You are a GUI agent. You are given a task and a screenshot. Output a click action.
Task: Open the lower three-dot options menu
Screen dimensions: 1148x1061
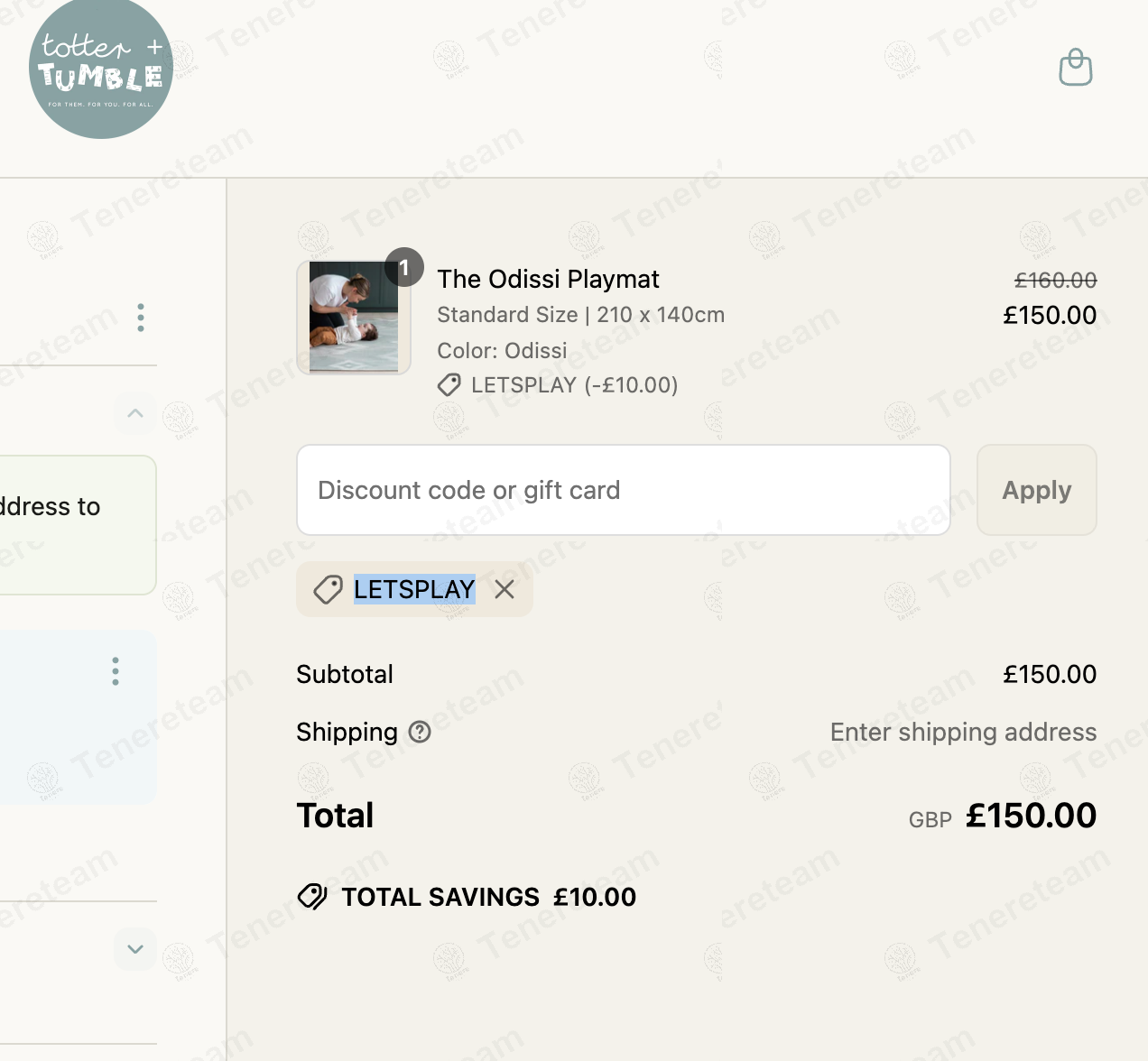coord(116,671)
